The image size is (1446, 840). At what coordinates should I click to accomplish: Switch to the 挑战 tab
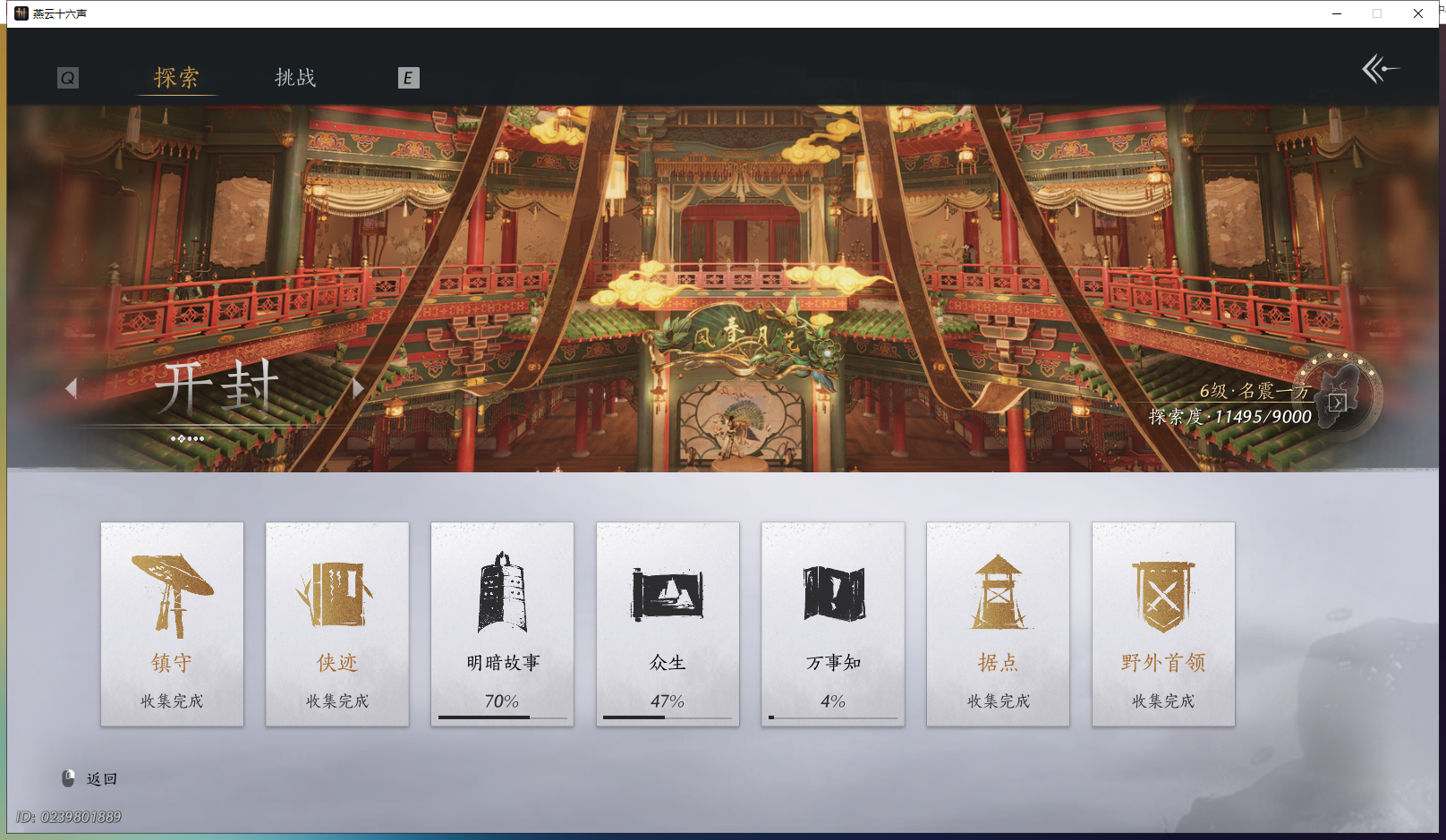click(294, 79)
